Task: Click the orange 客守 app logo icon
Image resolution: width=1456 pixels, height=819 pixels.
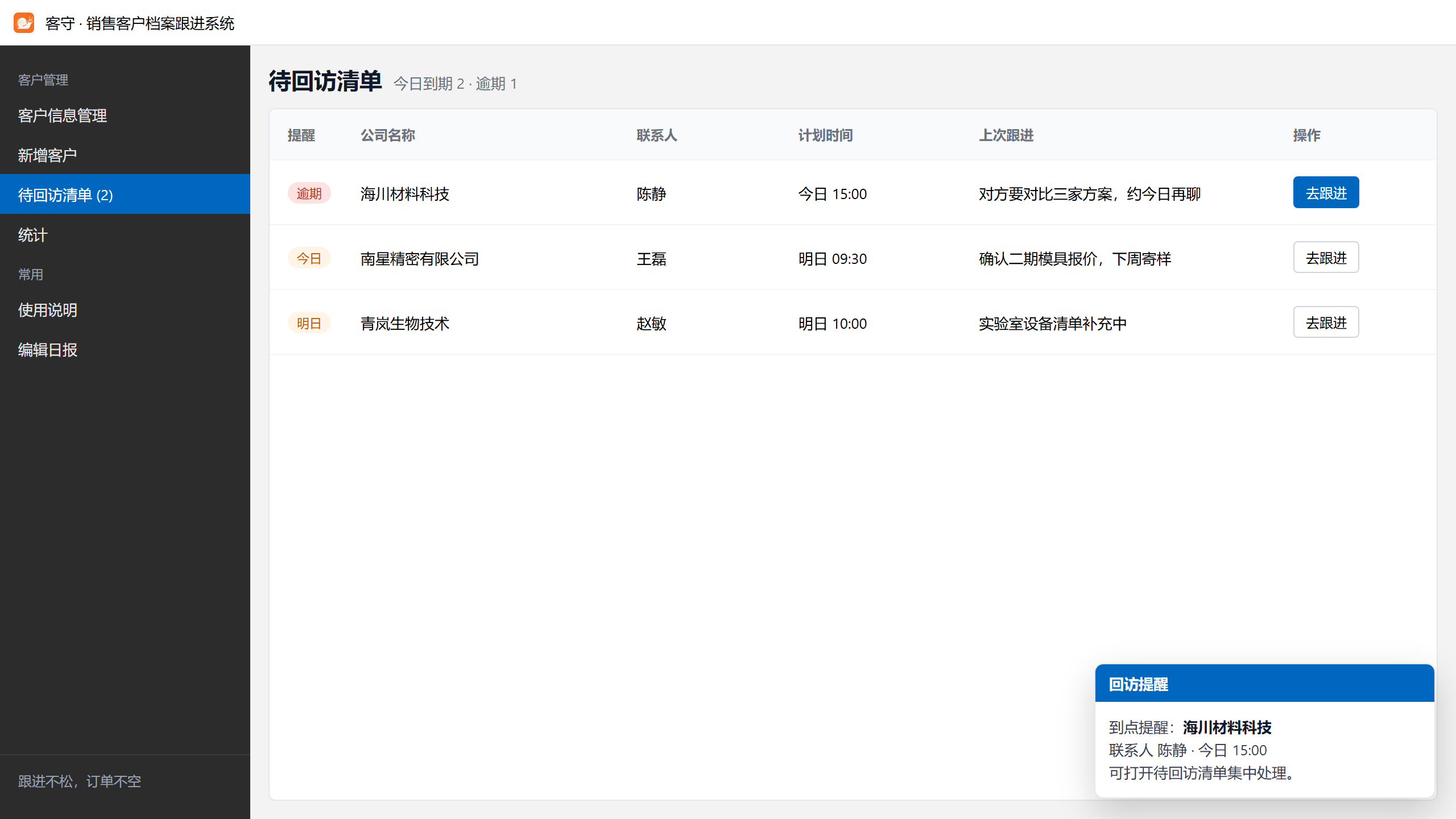Action: [x=24, y=23]
